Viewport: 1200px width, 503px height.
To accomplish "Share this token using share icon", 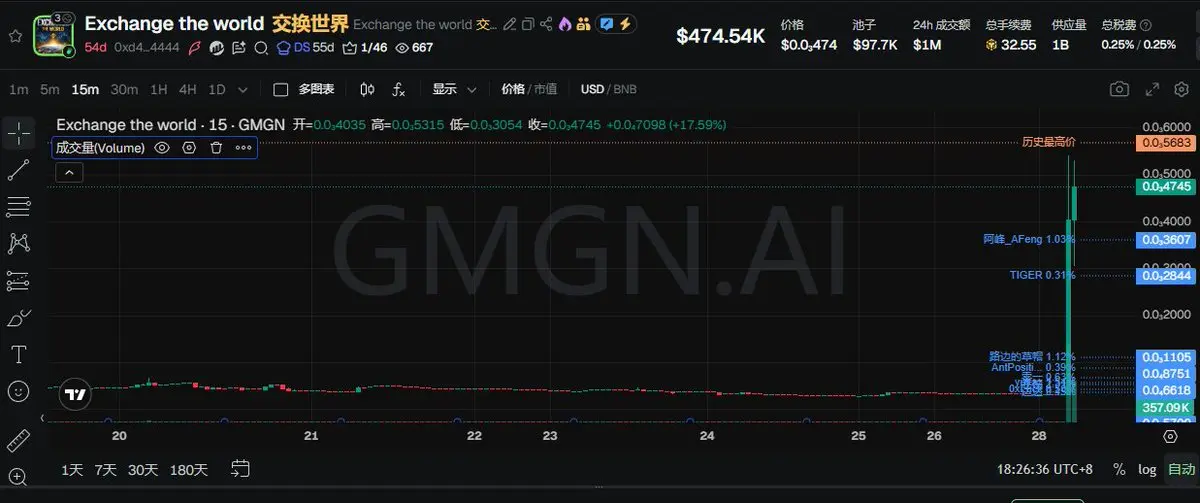I will [x=547, y=24].
